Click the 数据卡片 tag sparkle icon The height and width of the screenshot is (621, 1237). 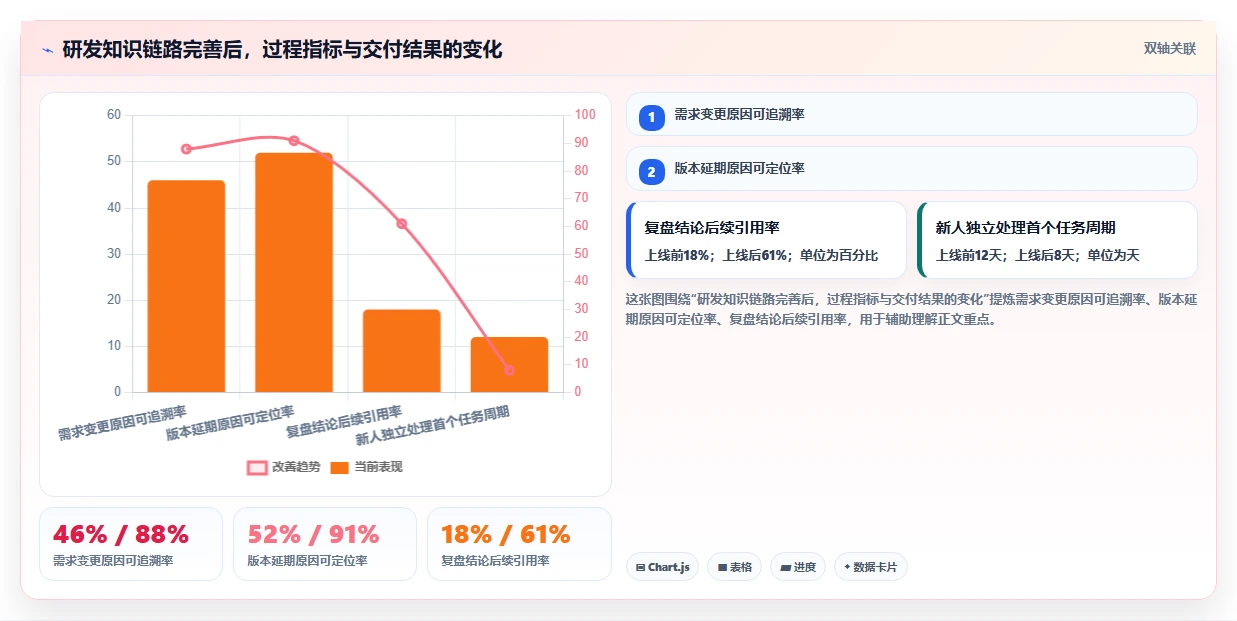[x=847, y=567]
